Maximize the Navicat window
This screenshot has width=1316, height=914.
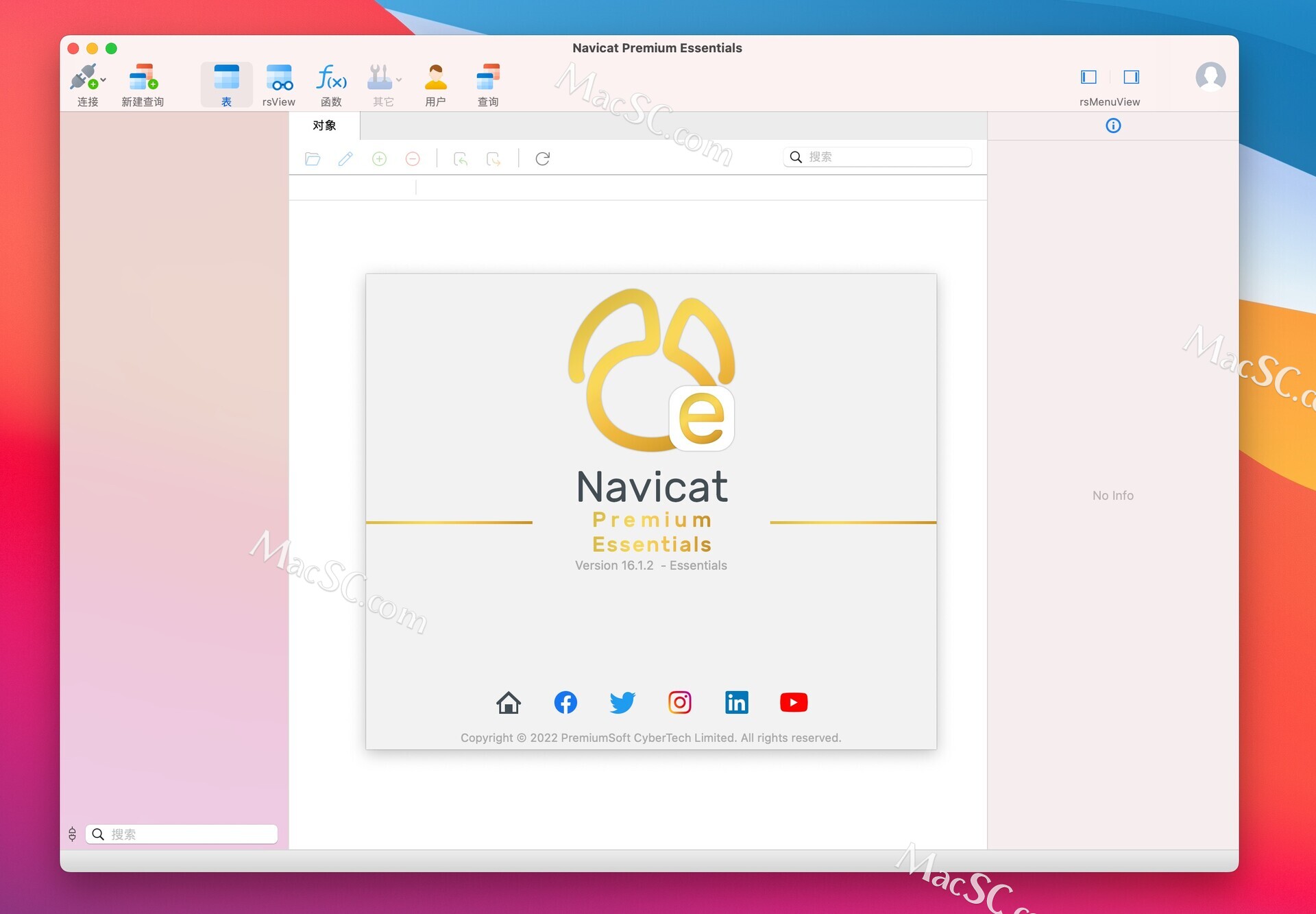tap(111, 48)
